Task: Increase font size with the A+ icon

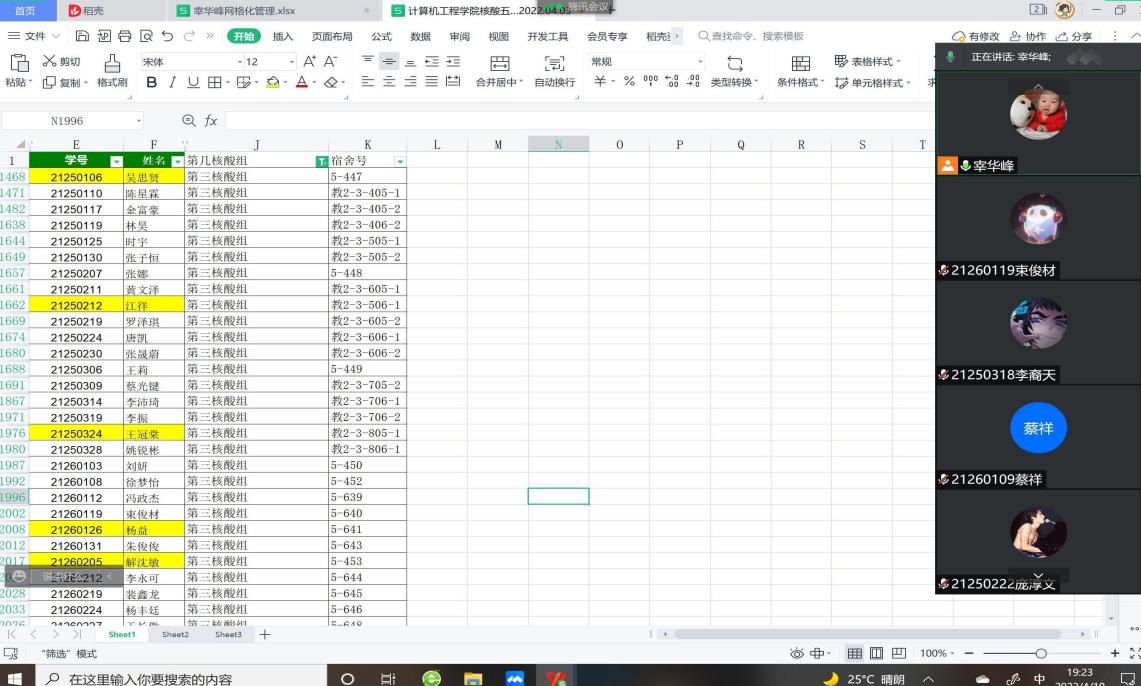Action: 309,62
